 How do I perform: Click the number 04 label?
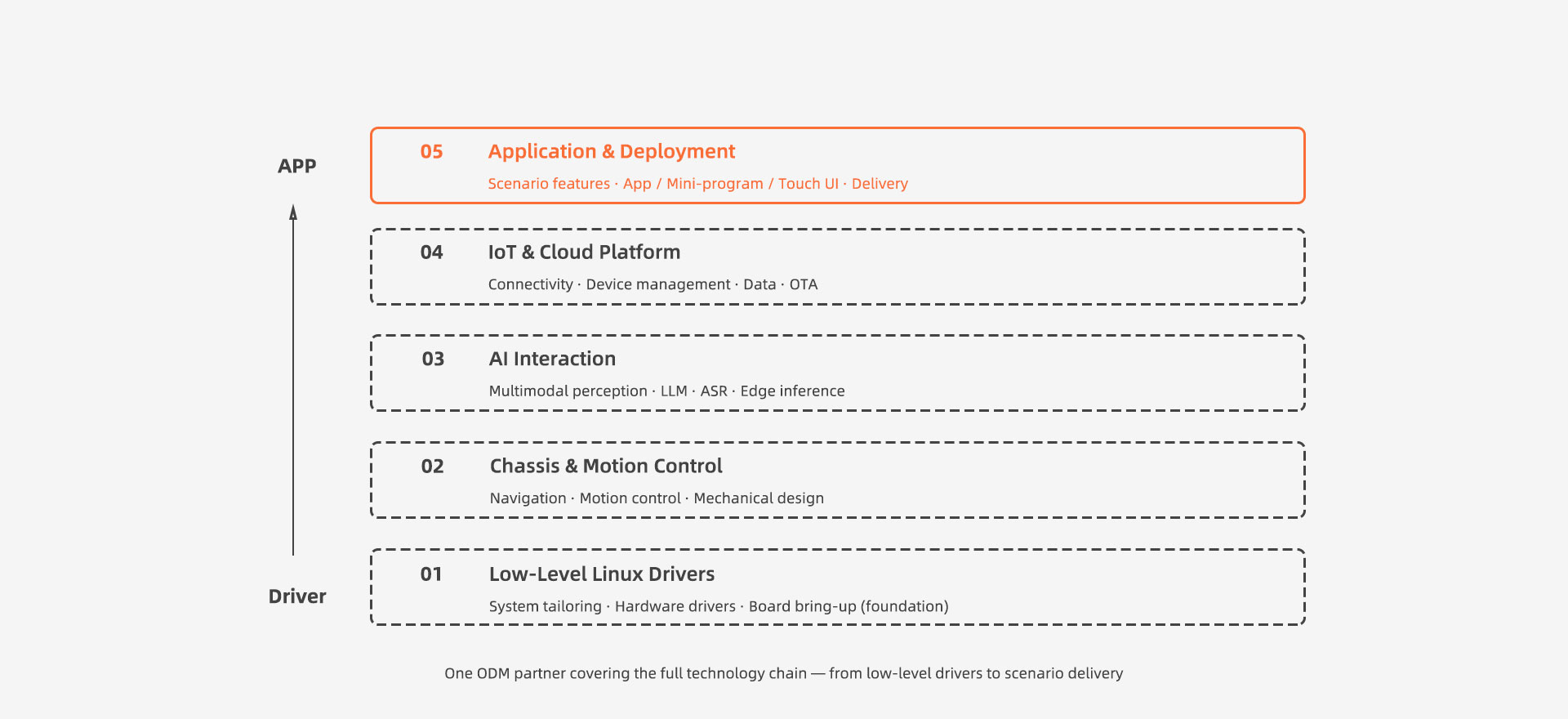431,252
